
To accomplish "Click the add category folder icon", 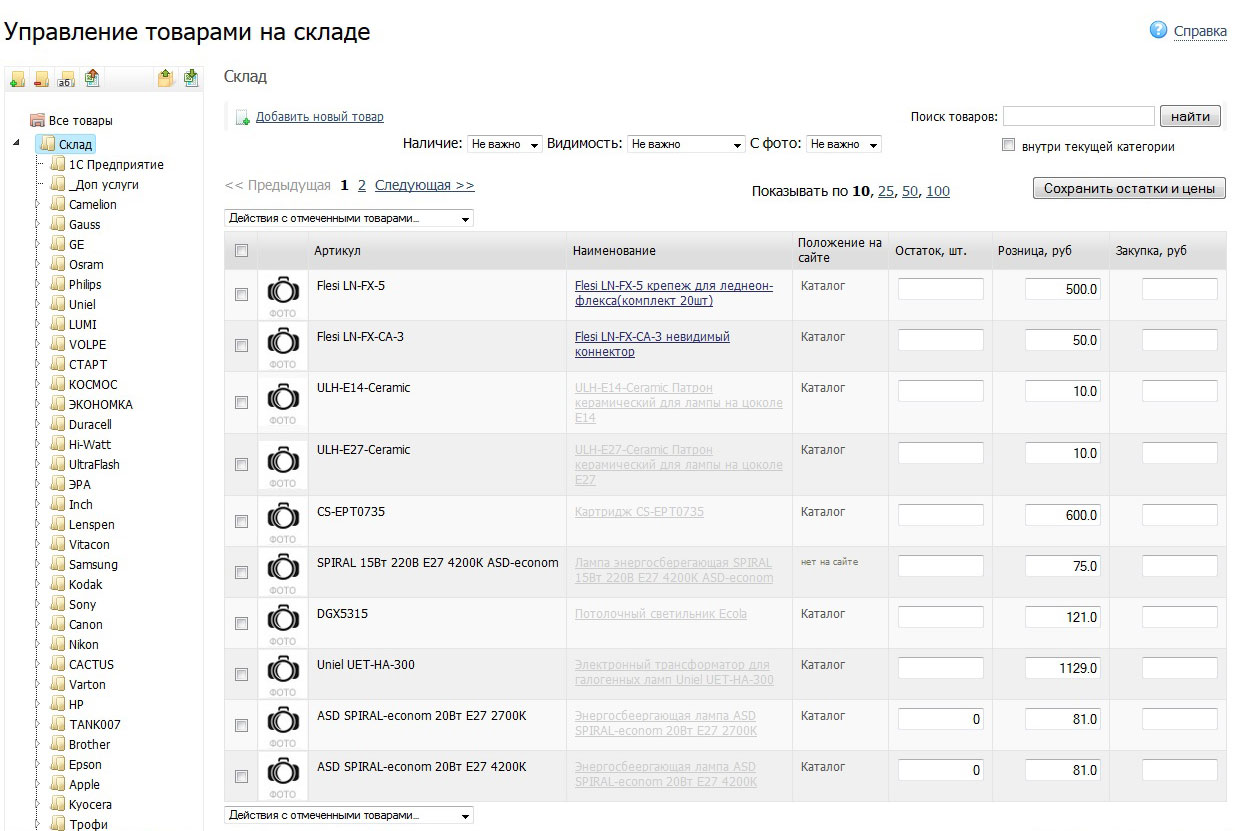I will pyautogui.click(x=17, y=78).
